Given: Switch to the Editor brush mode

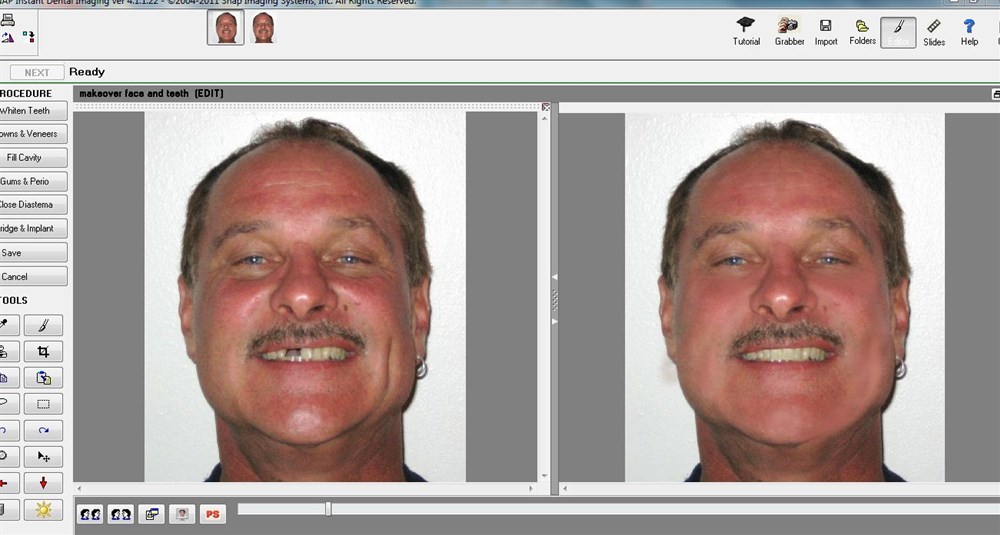Looking at the screenshot, I should pos(898,32).
